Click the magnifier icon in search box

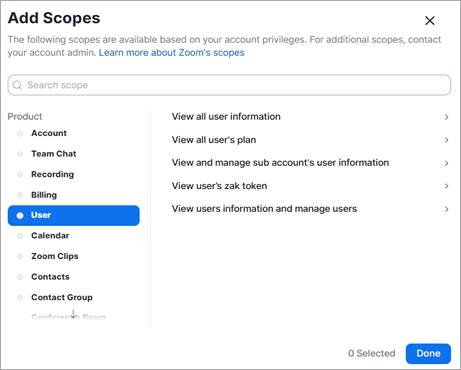coord(17,85)
